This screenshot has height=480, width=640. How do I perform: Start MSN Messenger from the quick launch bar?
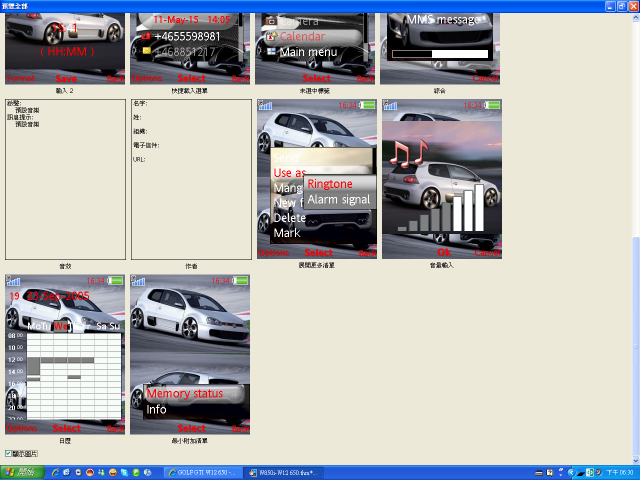(x=101, y=473)
